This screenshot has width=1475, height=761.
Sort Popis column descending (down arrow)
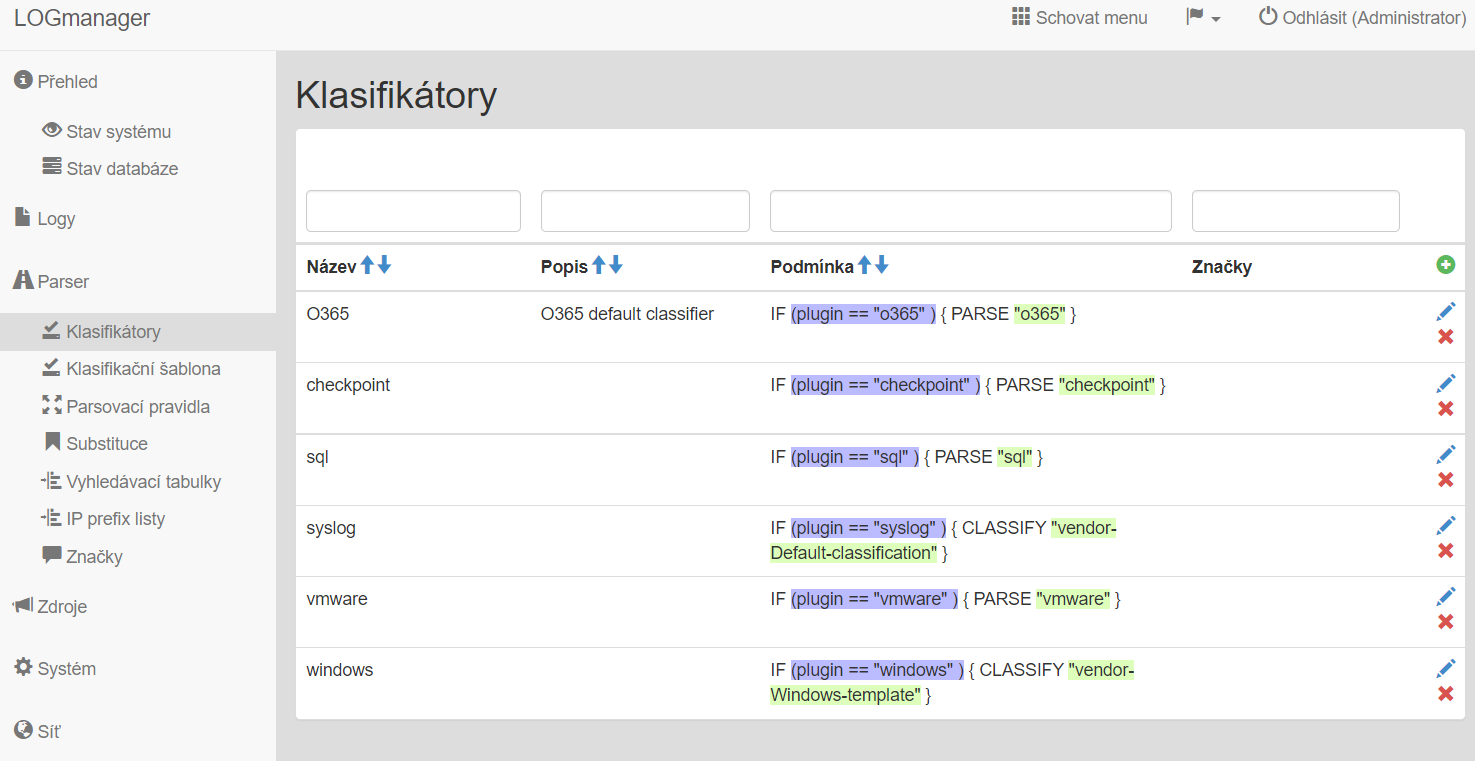(616, 265)
